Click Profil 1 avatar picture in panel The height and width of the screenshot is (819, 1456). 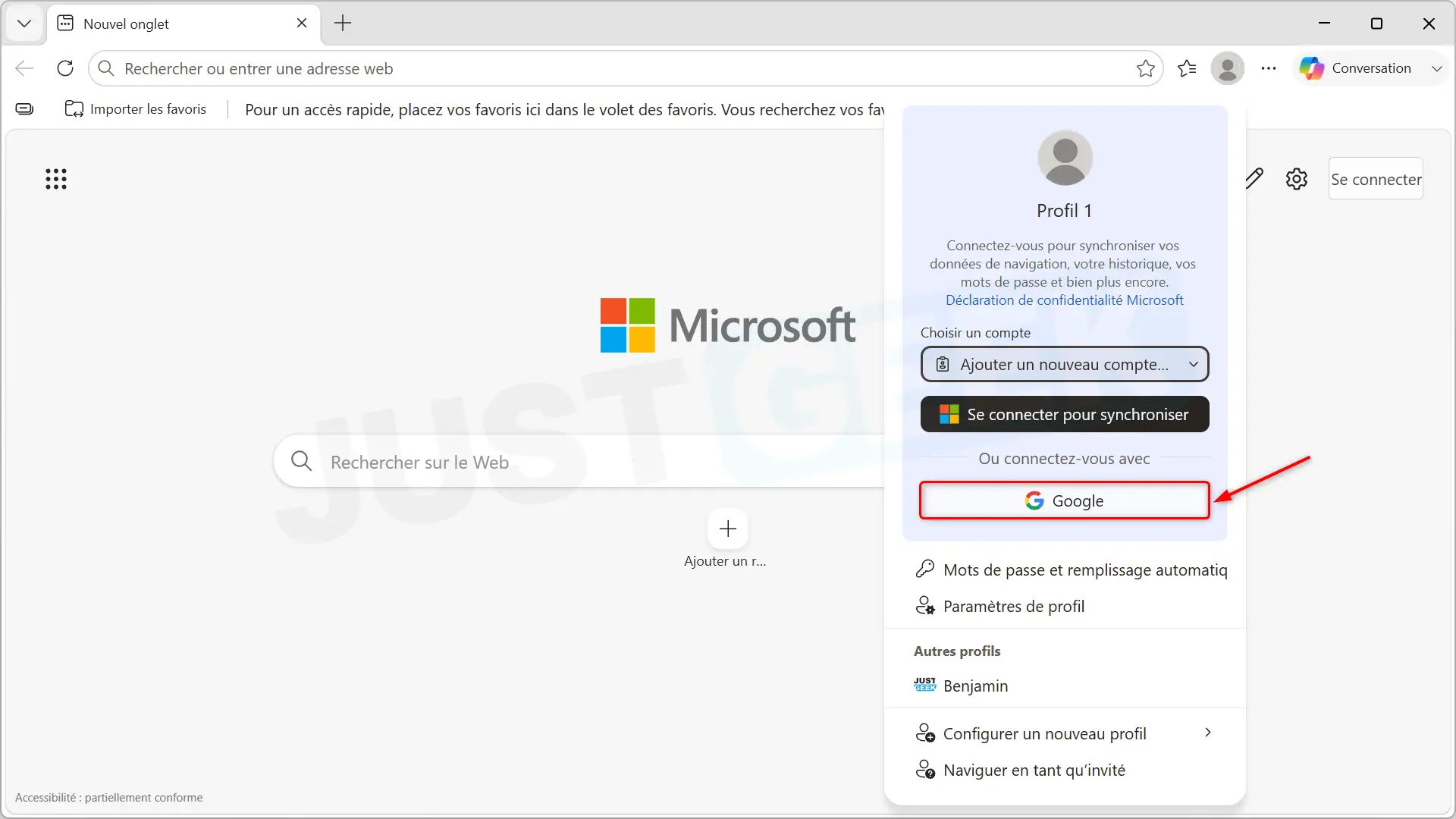pos(1065,158)
